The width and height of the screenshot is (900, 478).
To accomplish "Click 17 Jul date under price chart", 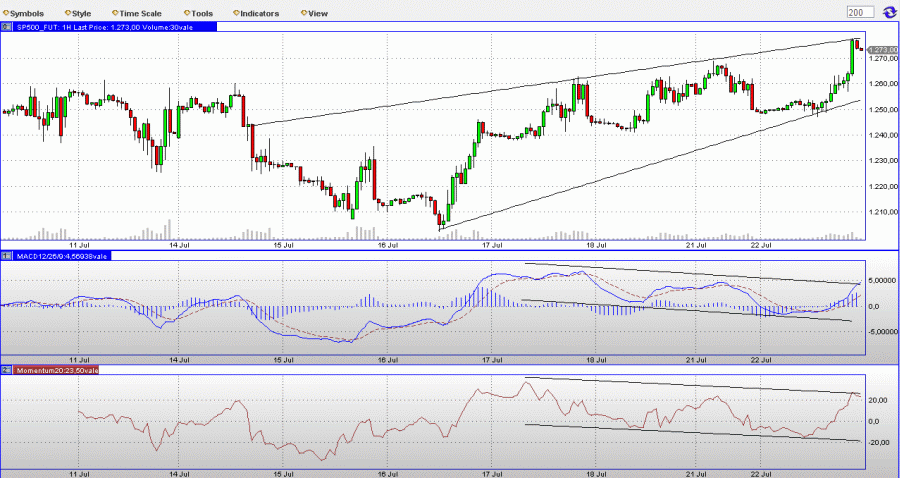I will click(492, 245).
